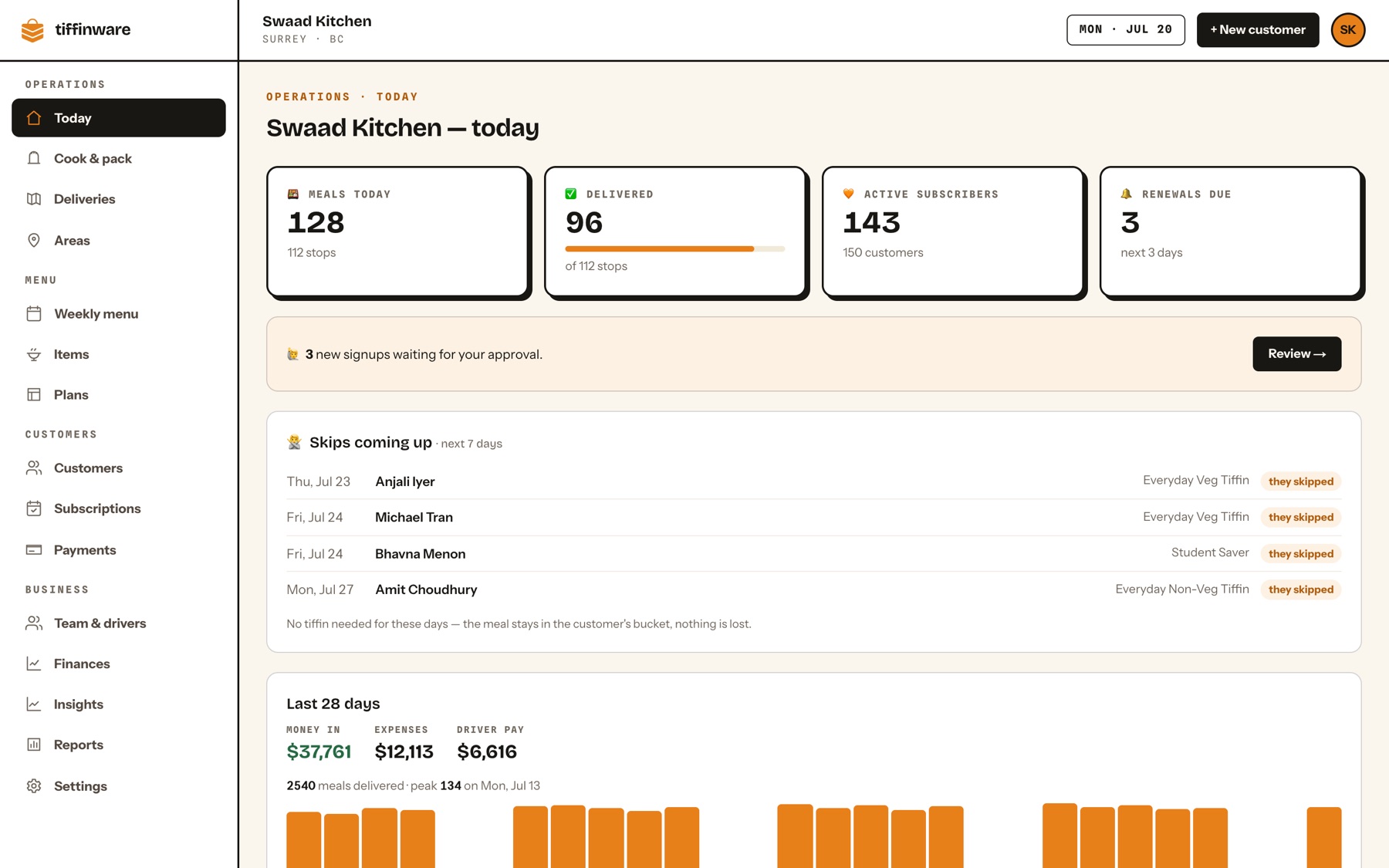Click the Plans layout icon

pyautogui.click(x=34, y=395)
